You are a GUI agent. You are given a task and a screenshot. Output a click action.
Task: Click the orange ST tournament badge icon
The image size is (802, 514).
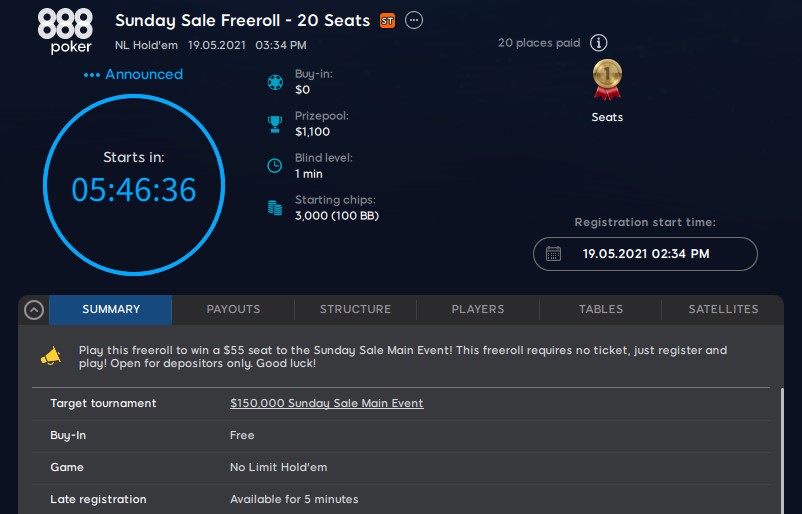pos(388,20)
